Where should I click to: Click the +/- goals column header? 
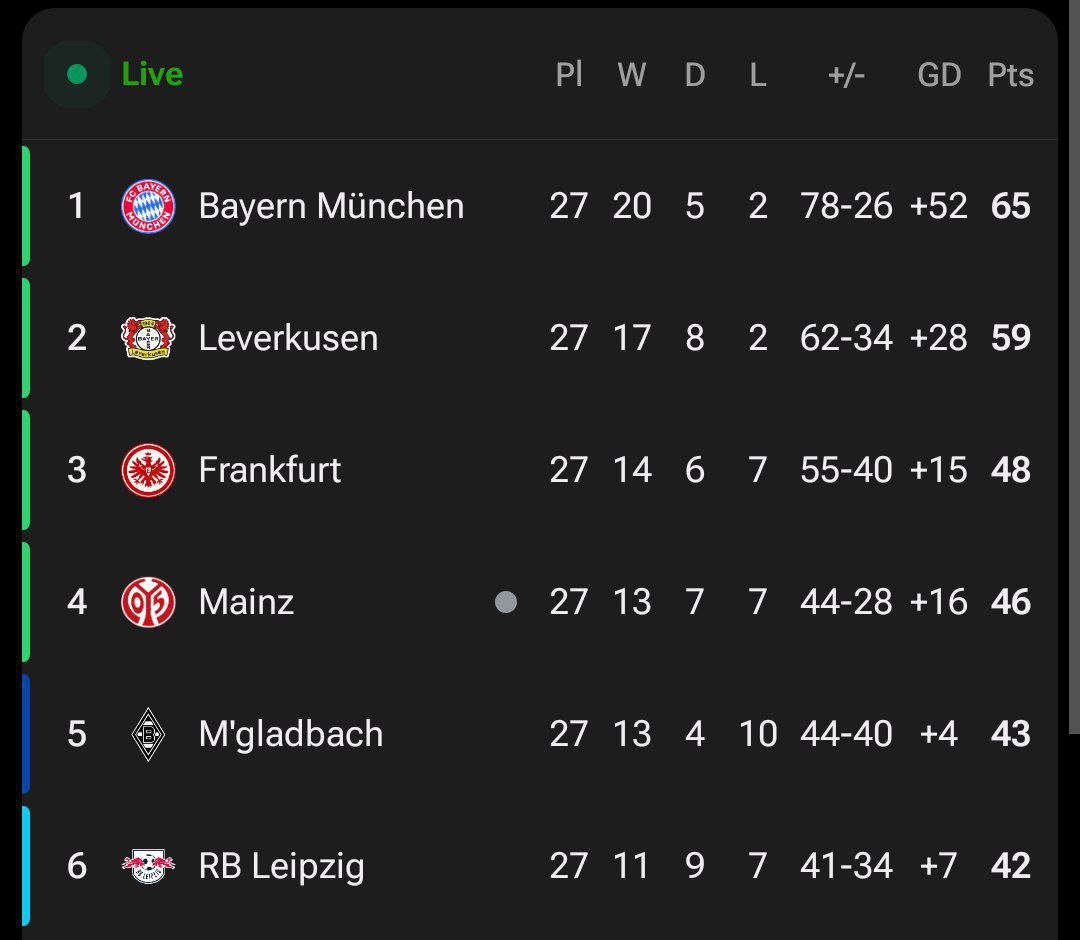[846, 75]
